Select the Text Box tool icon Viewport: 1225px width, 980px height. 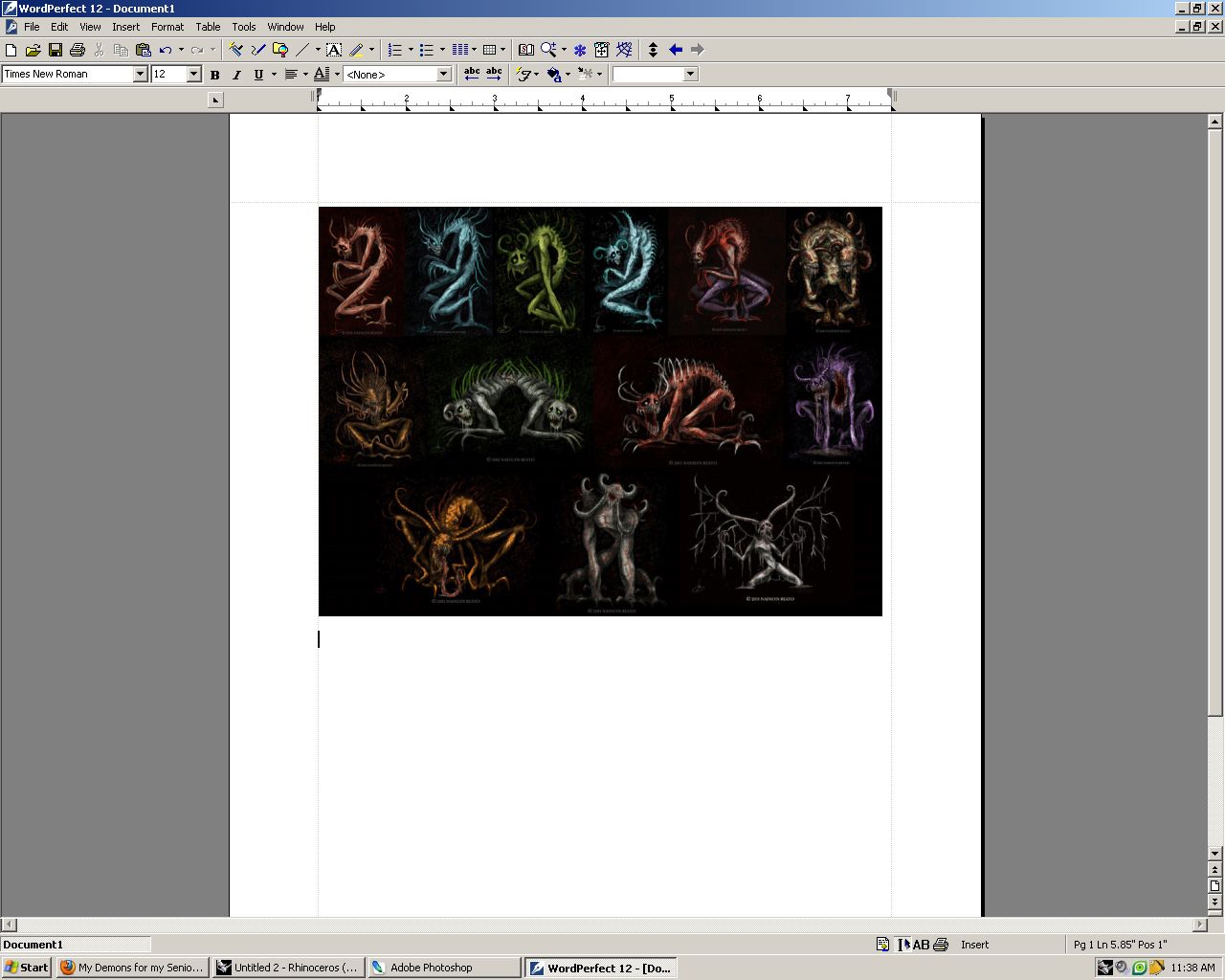click(334, 50)
